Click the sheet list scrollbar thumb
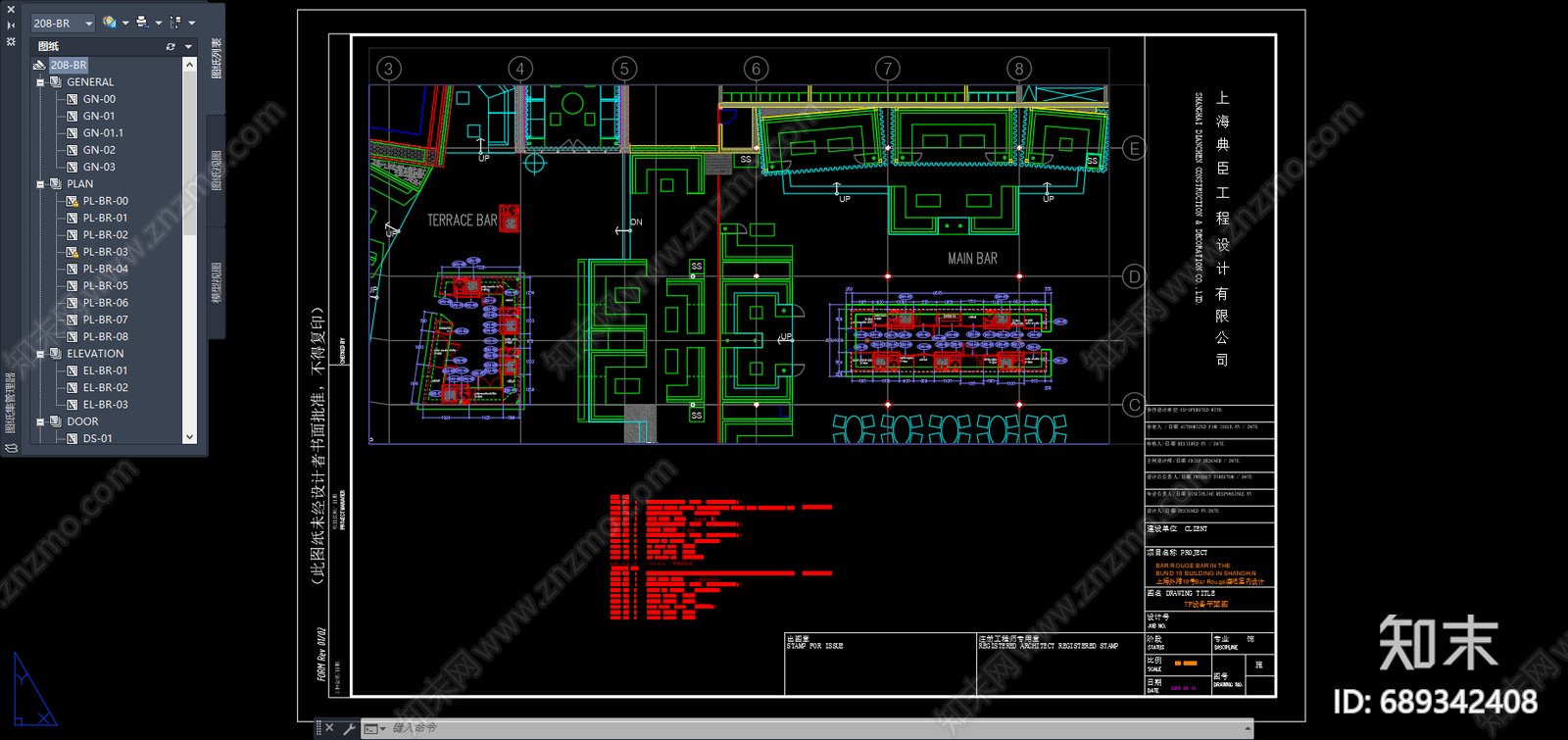This screenshot has width=1568, height=740. [190, 154]
